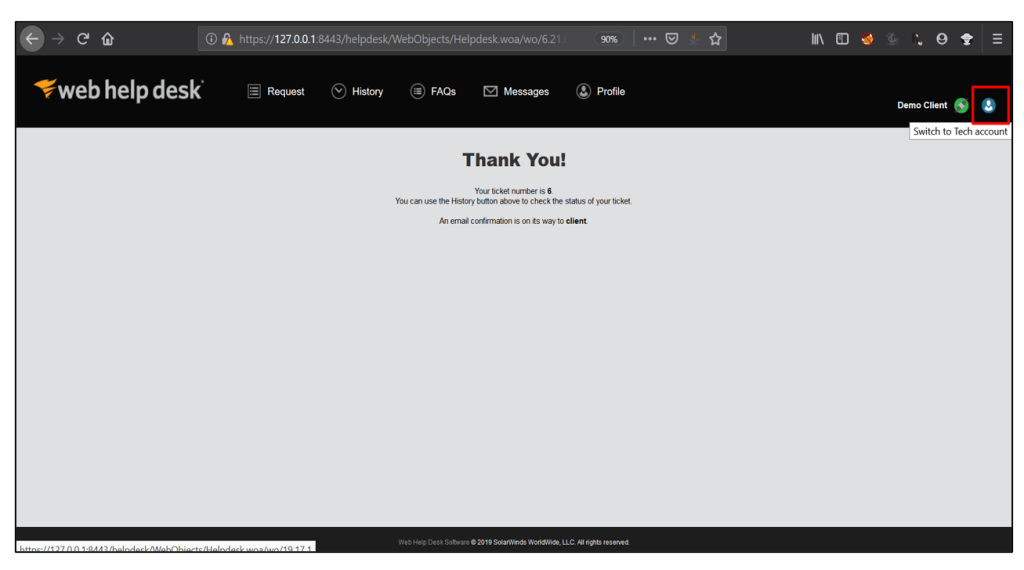Click the browser forward arrow
Image resolution: width=1024 pixels, height=570 pixels.
(x=58, y=39)
